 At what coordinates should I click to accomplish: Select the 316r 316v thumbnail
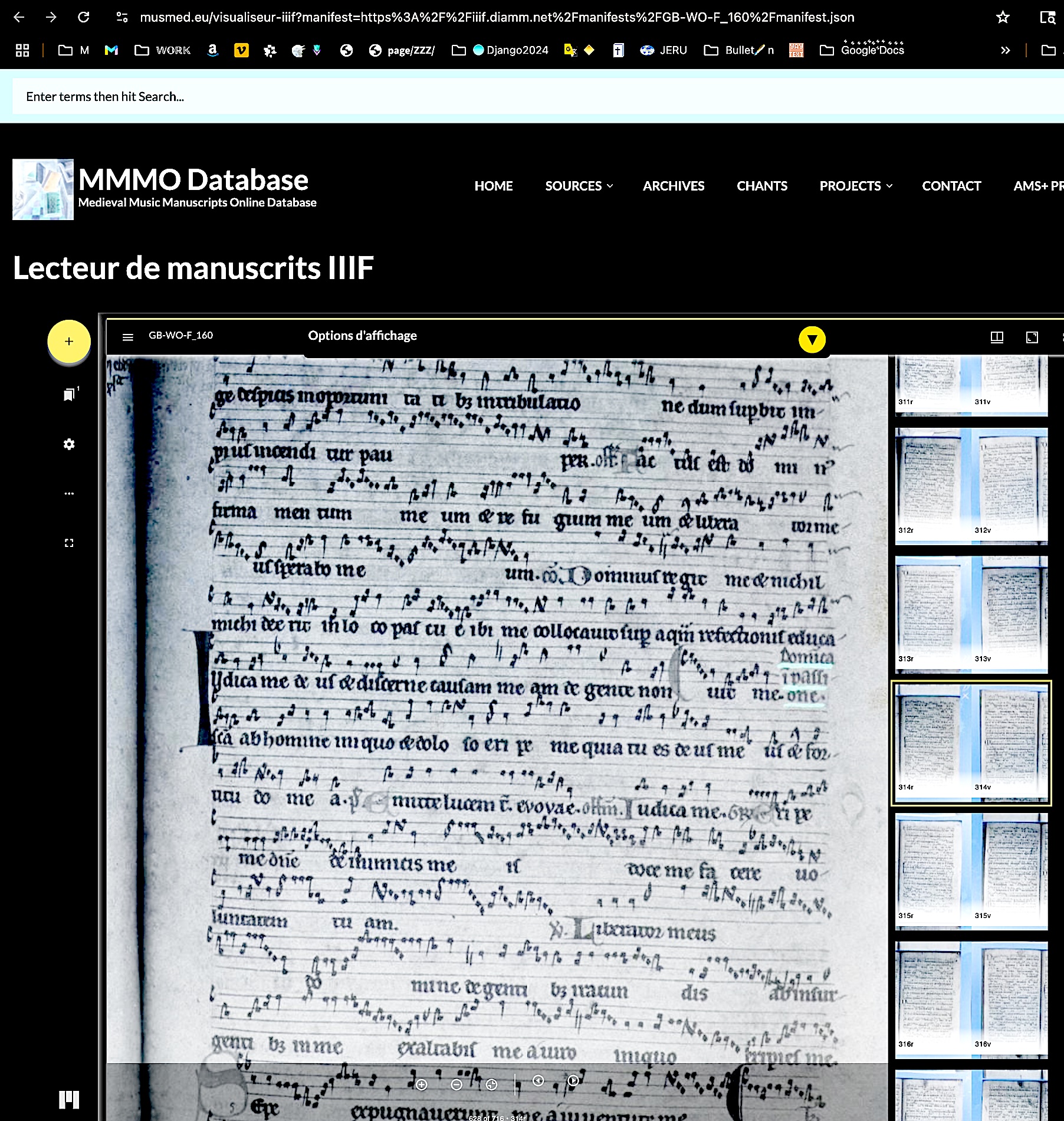(971, 1000)
